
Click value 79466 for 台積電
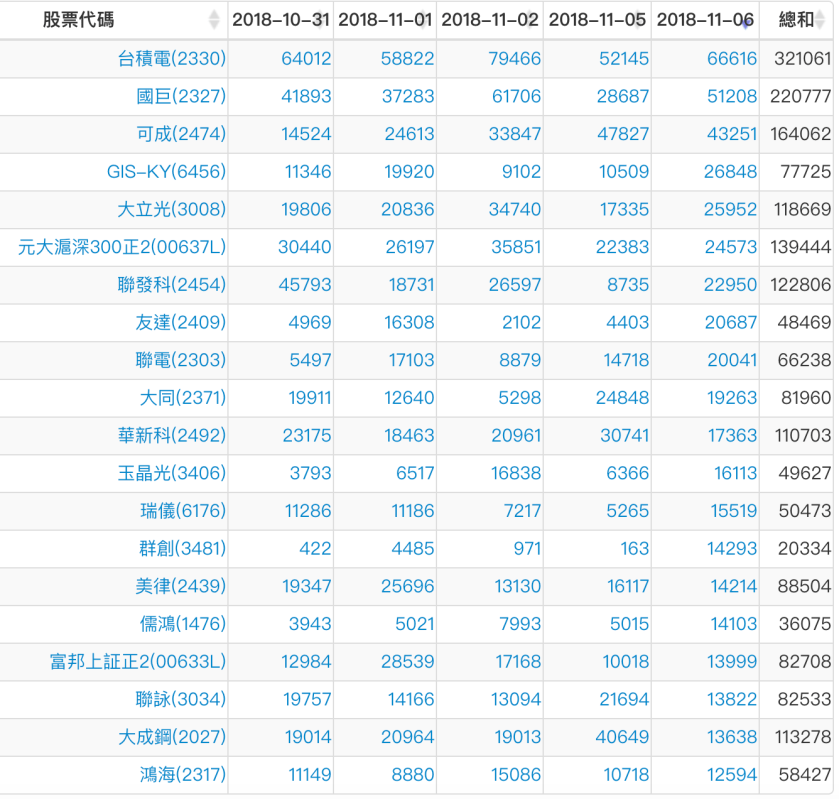[x=514, y=59]
